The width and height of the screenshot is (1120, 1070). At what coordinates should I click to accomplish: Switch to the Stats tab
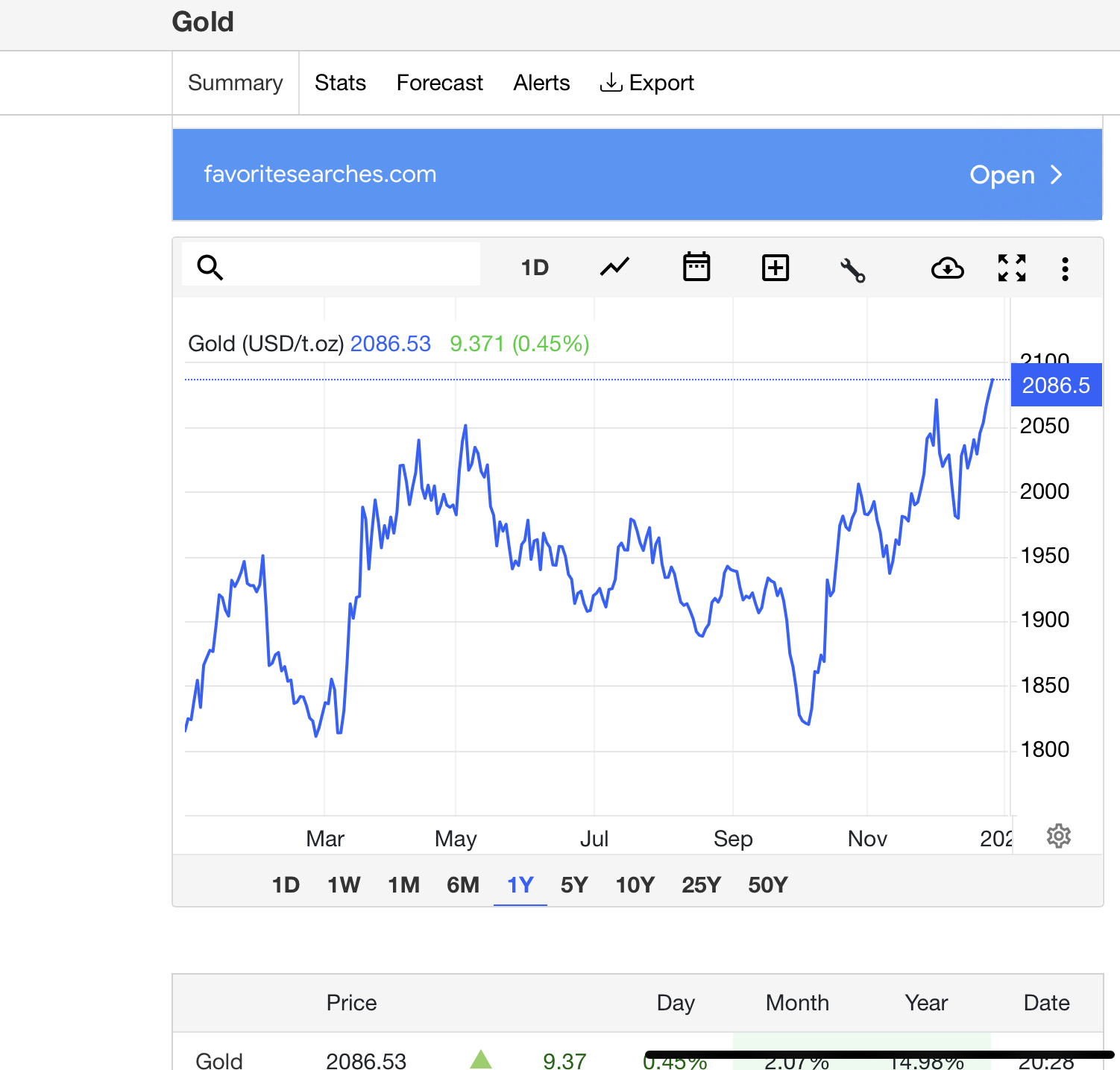coord(340,83)
